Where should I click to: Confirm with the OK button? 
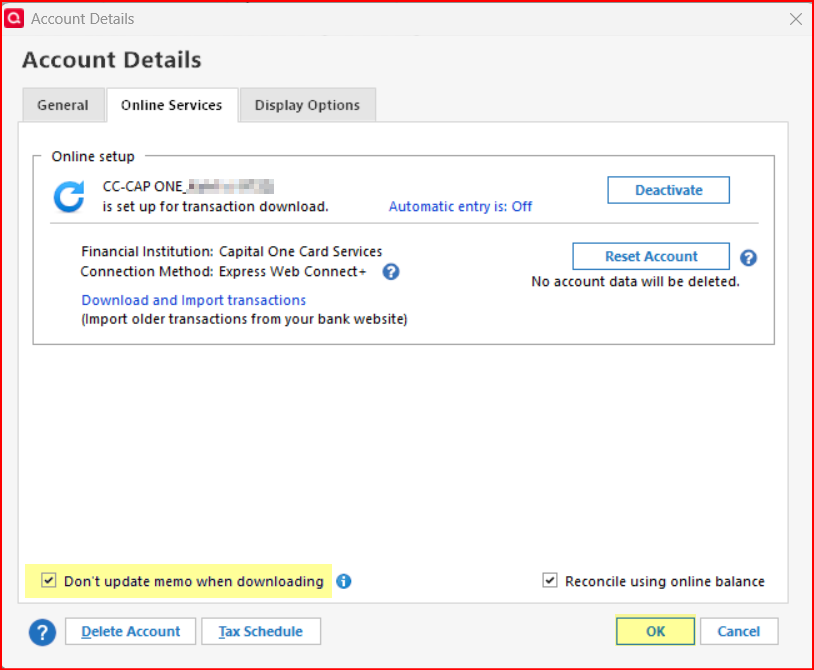655,631
